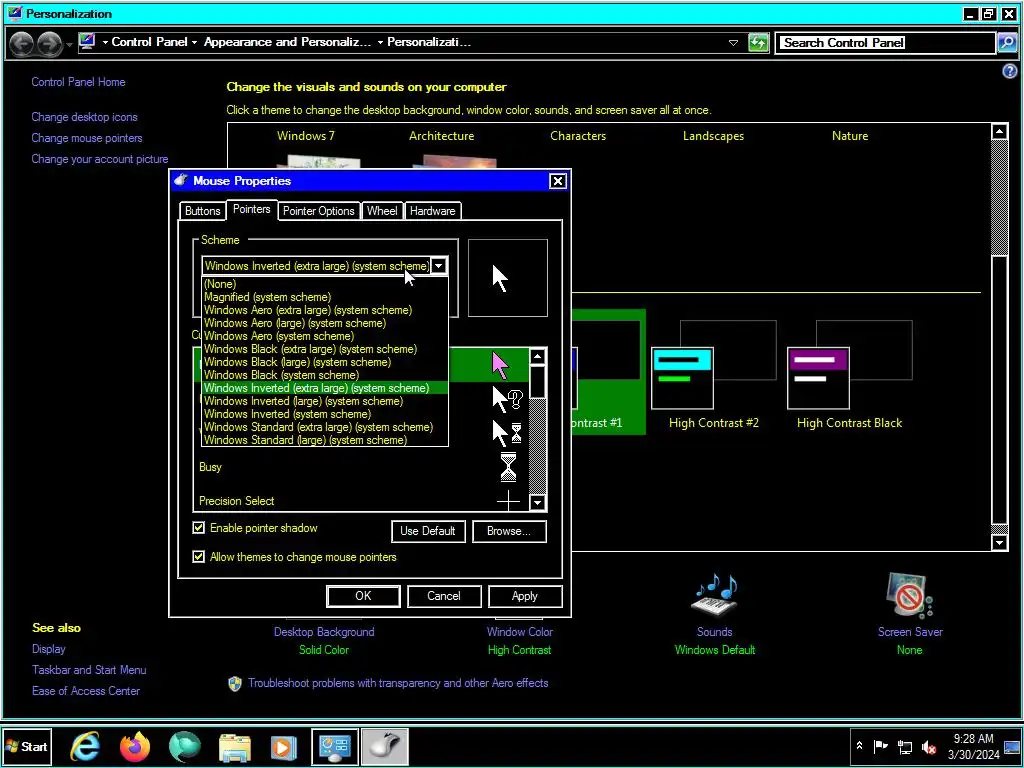Open the Screen Saver settings icon

coord(910,596)
